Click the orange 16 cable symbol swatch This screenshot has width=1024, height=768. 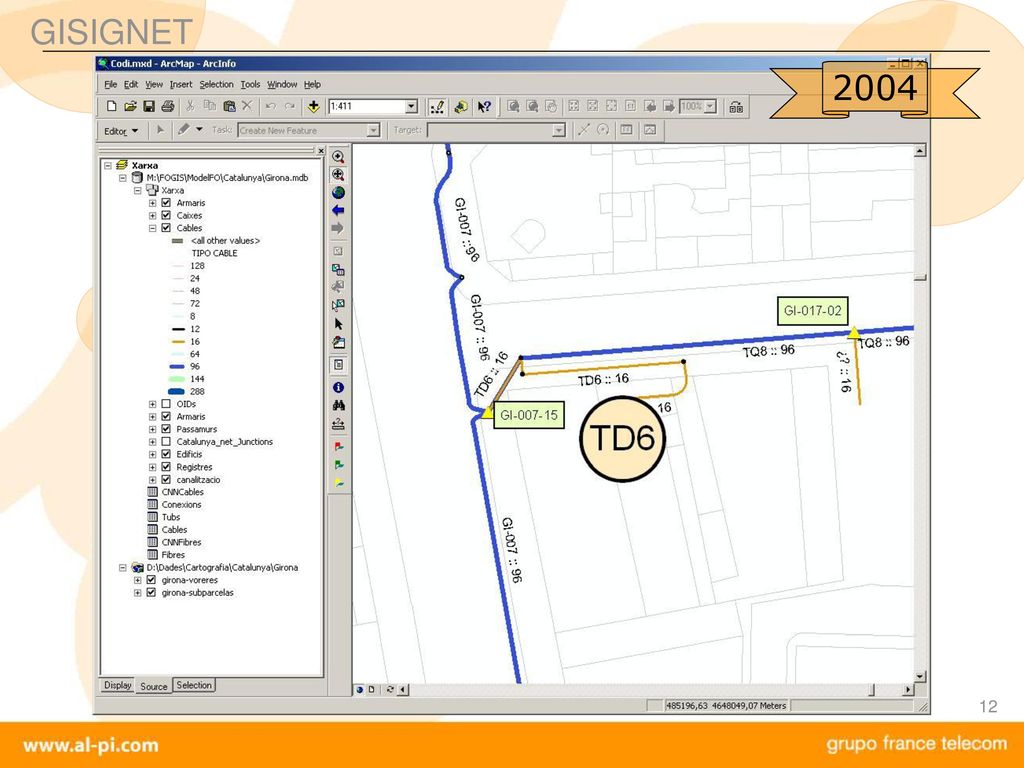coord(177,342)
